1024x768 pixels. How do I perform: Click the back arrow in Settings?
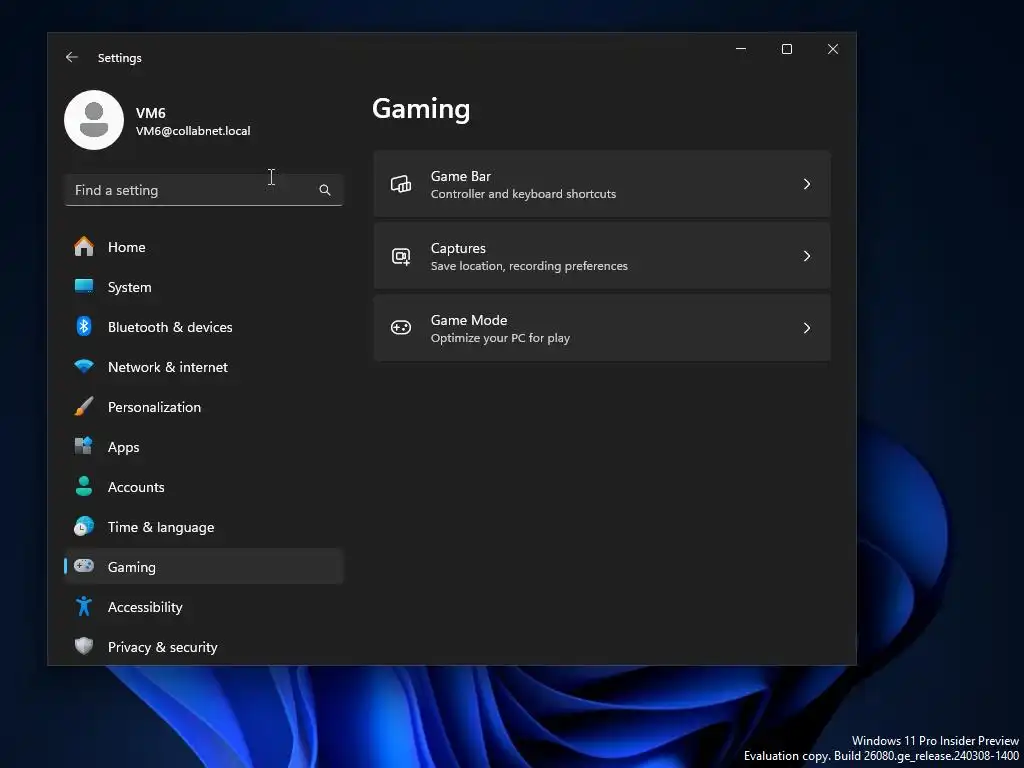click(x=72, y=57)
